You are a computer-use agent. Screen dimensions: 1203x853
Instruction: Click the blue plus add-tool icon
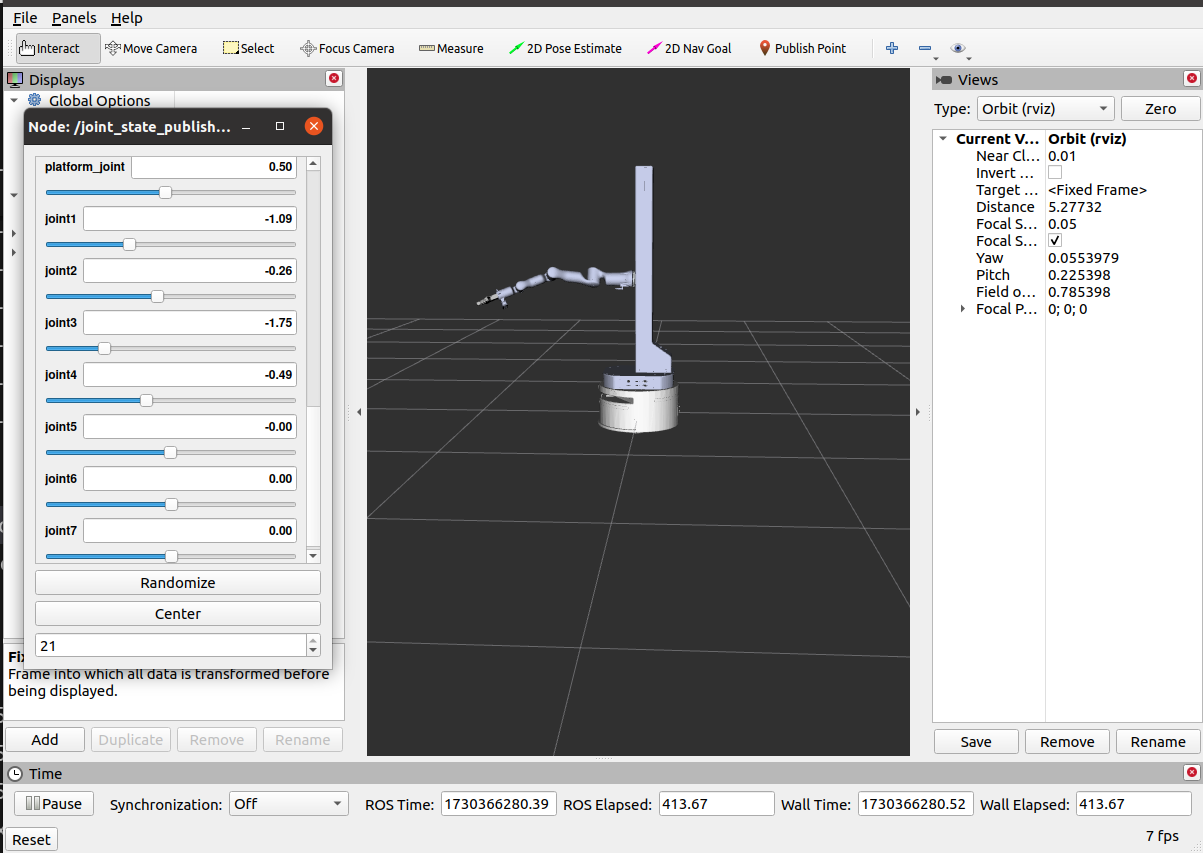[x=892, y=48]
